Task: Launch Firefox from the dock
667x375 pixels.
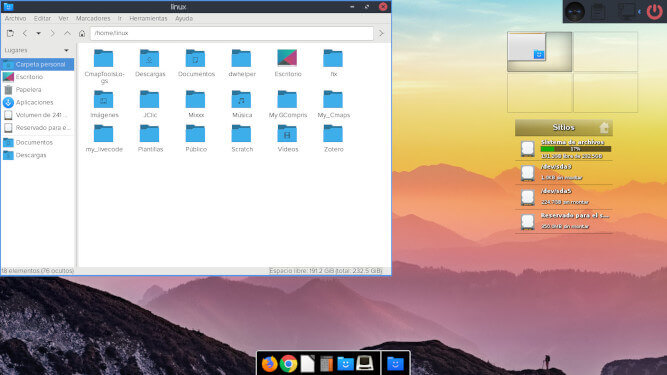Action: point(269,364)
